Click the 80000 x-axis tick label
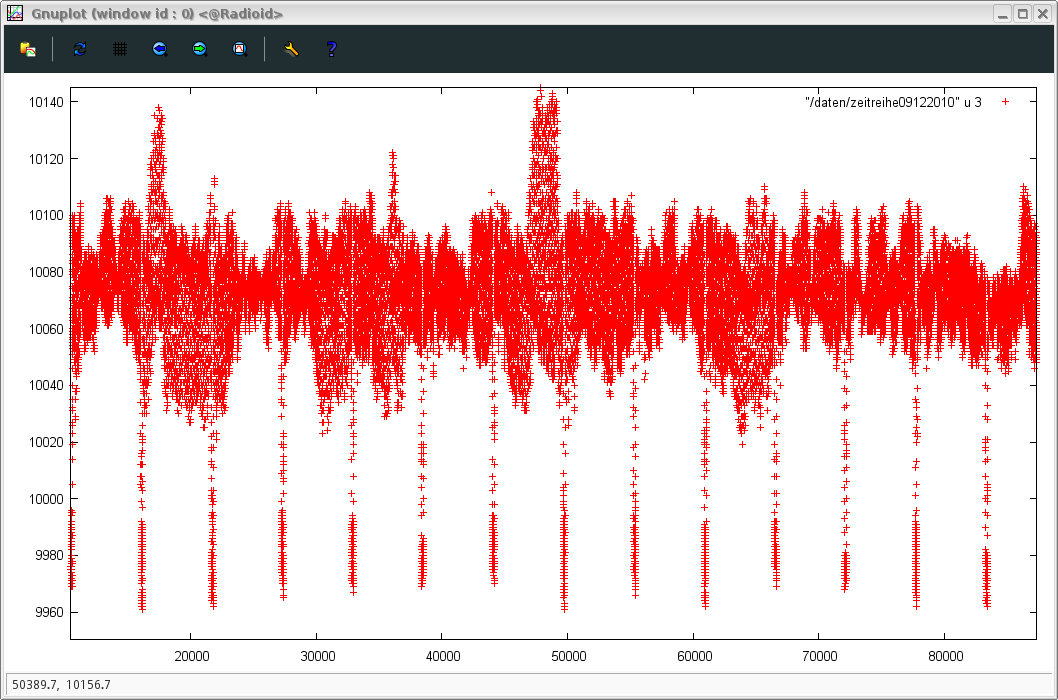 tap(945, 656)
